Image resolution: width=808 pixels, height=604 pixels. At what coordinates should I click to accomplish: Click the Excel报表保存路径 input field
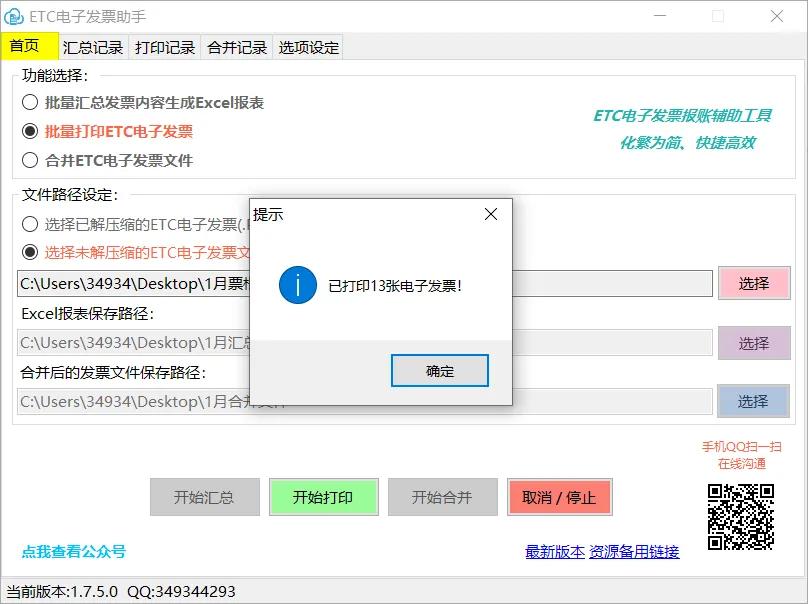point(365,343)
